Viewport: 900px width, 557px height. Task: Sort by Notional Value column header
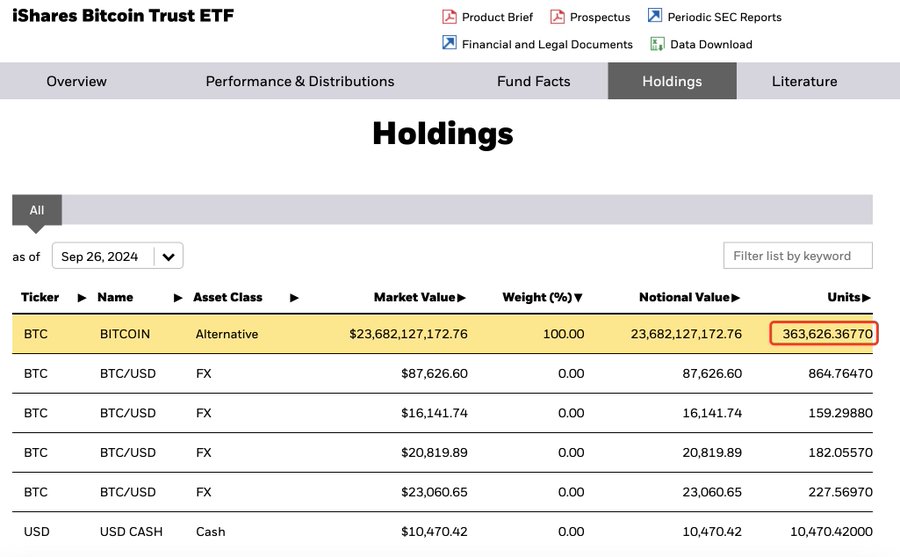coord(689,297)
